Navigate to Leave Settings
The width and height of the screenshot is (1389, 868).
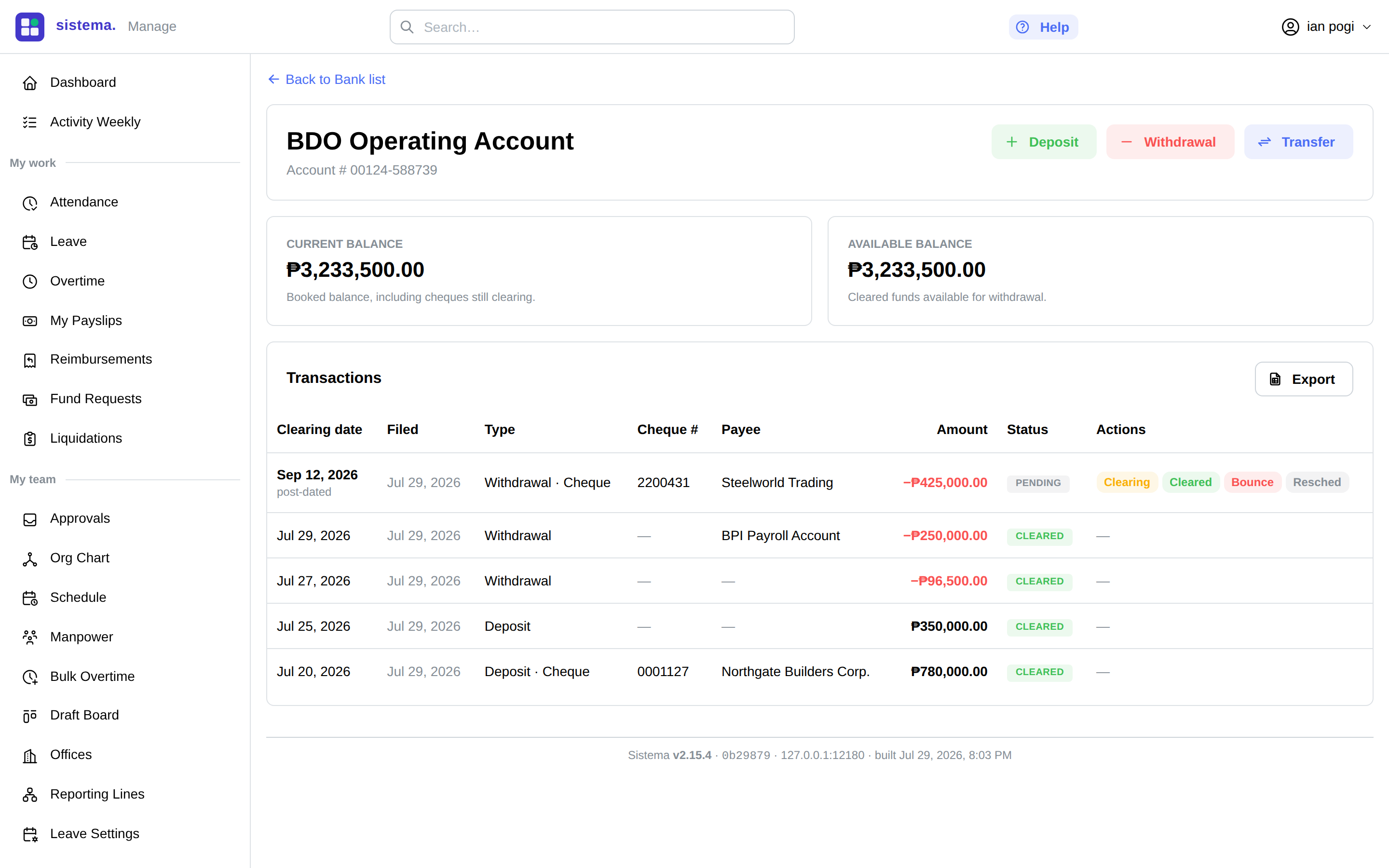pos(124,834)
